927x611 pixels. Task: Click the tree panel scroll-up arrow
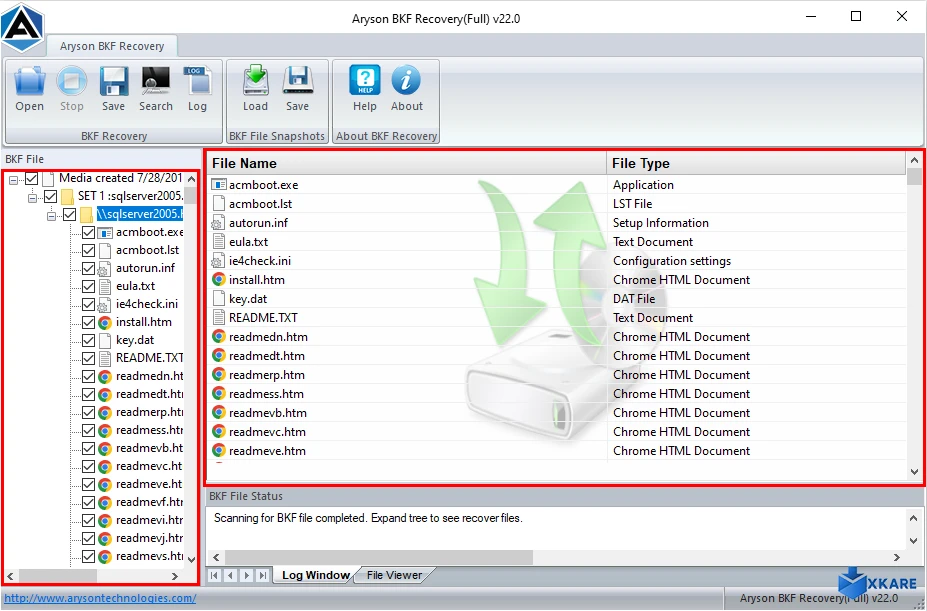[192, 178]
